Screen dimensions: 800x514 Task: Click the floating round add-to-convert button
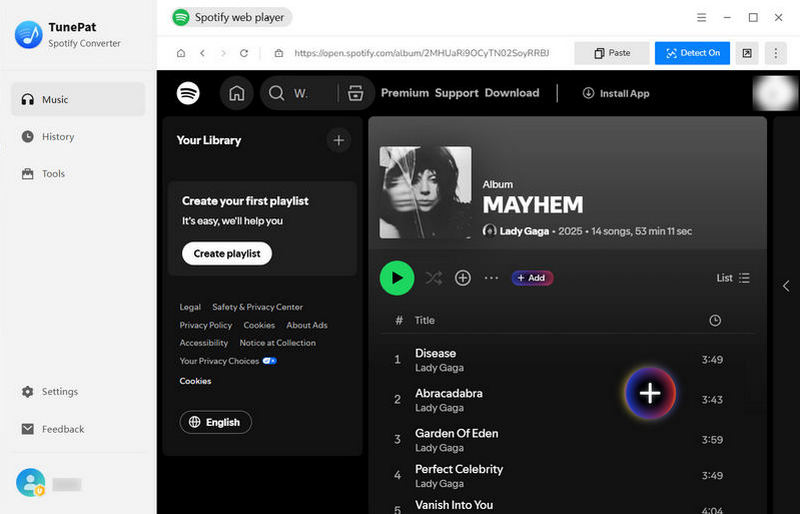[650, 394]
